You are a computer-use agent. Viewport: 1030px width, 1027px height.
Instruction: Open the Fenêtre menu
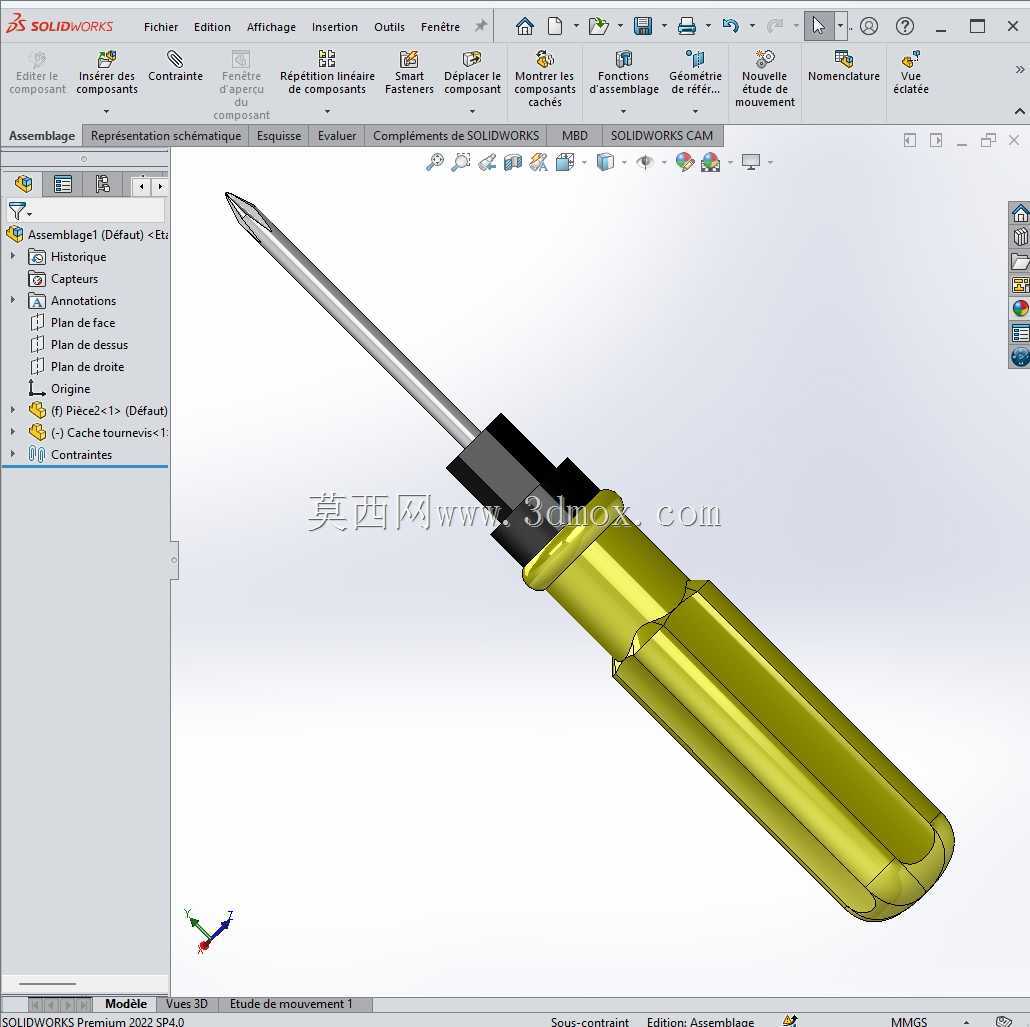440,27
